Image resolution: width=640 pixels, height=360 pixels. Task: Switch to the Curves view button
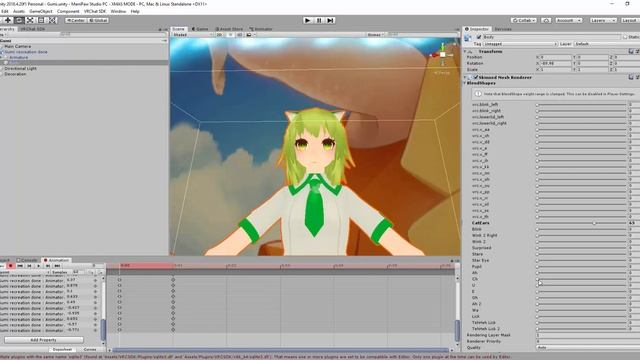90,349
